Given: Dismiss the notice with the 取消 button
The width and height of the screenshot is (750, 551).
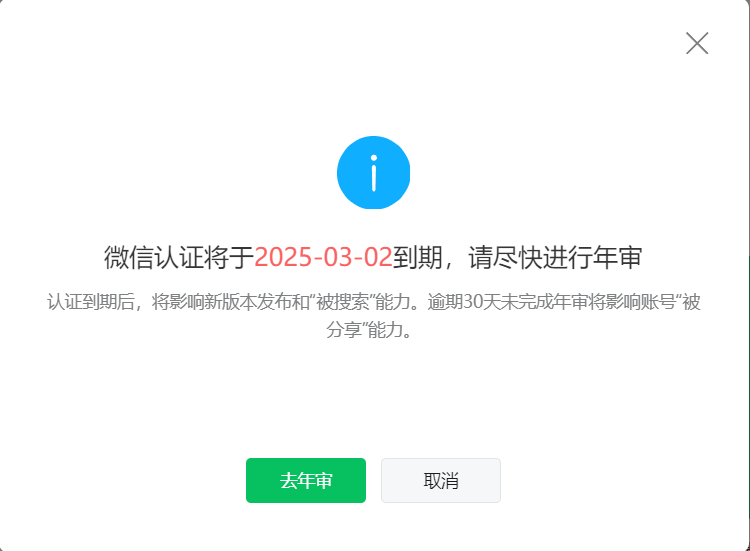Looking at the screenshot, I should coord(441,480).
